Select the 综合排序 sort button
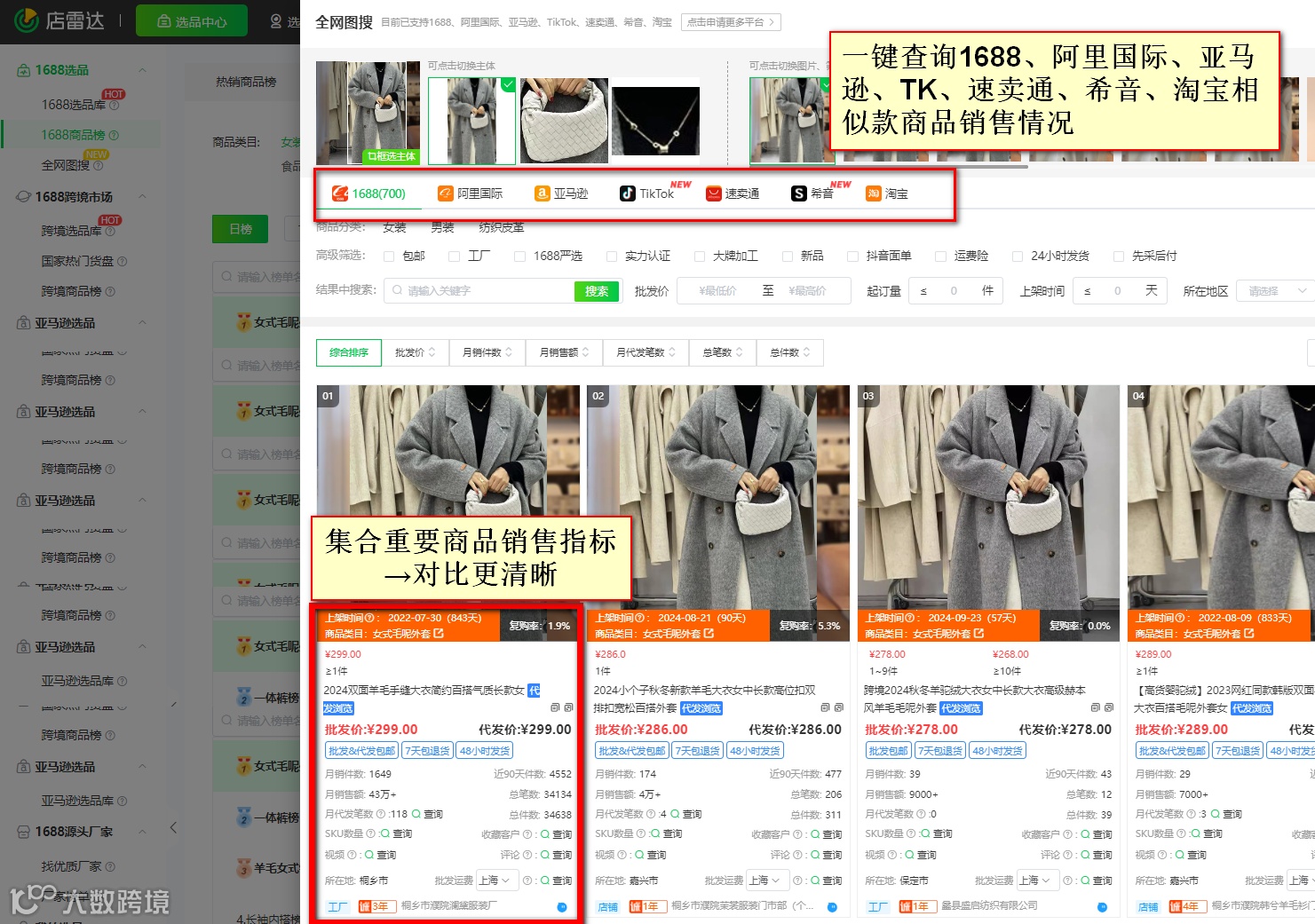 pyautogui.click(x=349, y=352)
